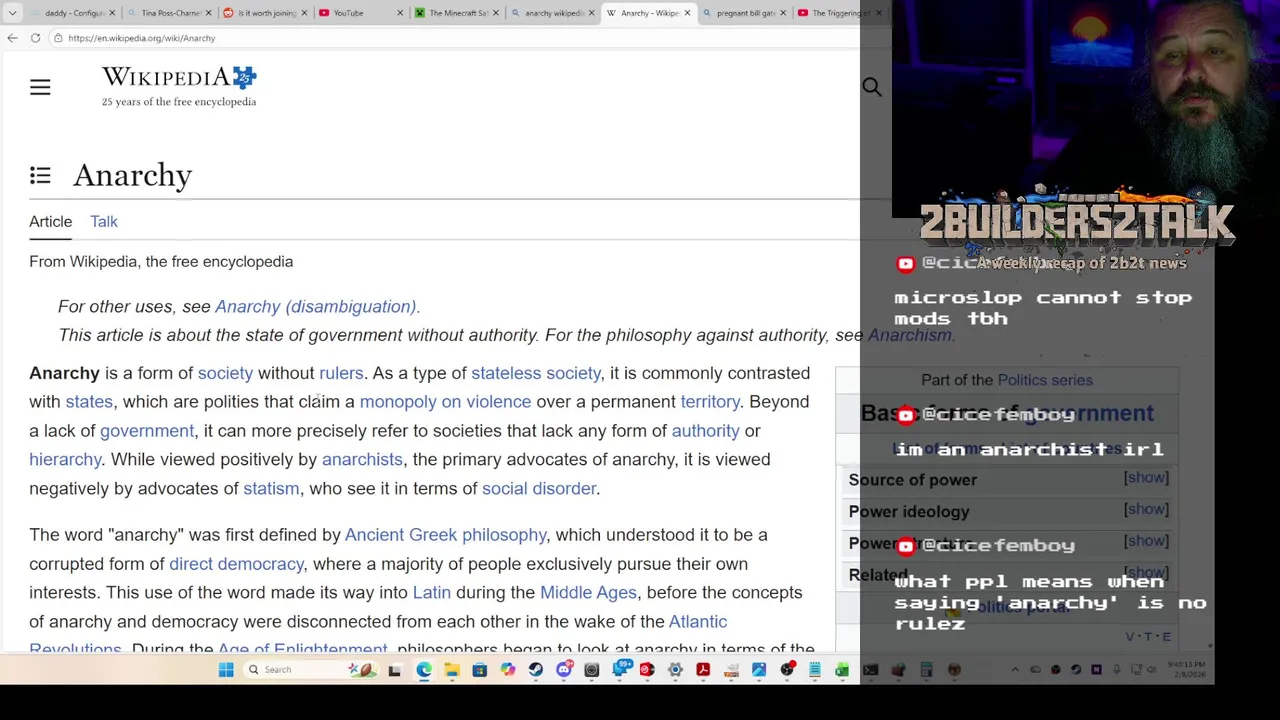Open the states link
This screenshot has height=720, width=1280.
(89, 402)
